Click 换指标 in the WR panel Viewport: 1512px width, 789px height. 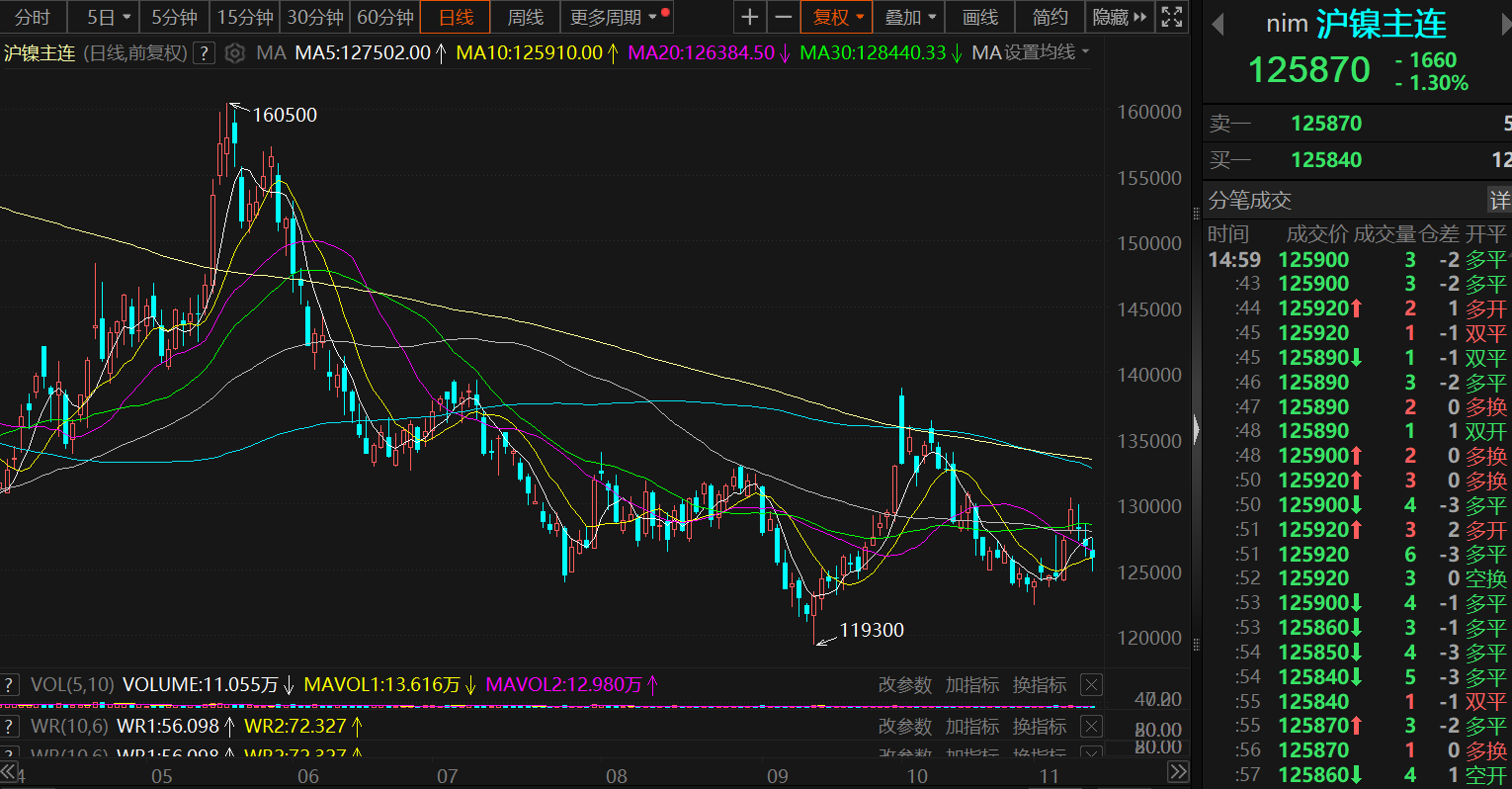tap(1039, 727)
